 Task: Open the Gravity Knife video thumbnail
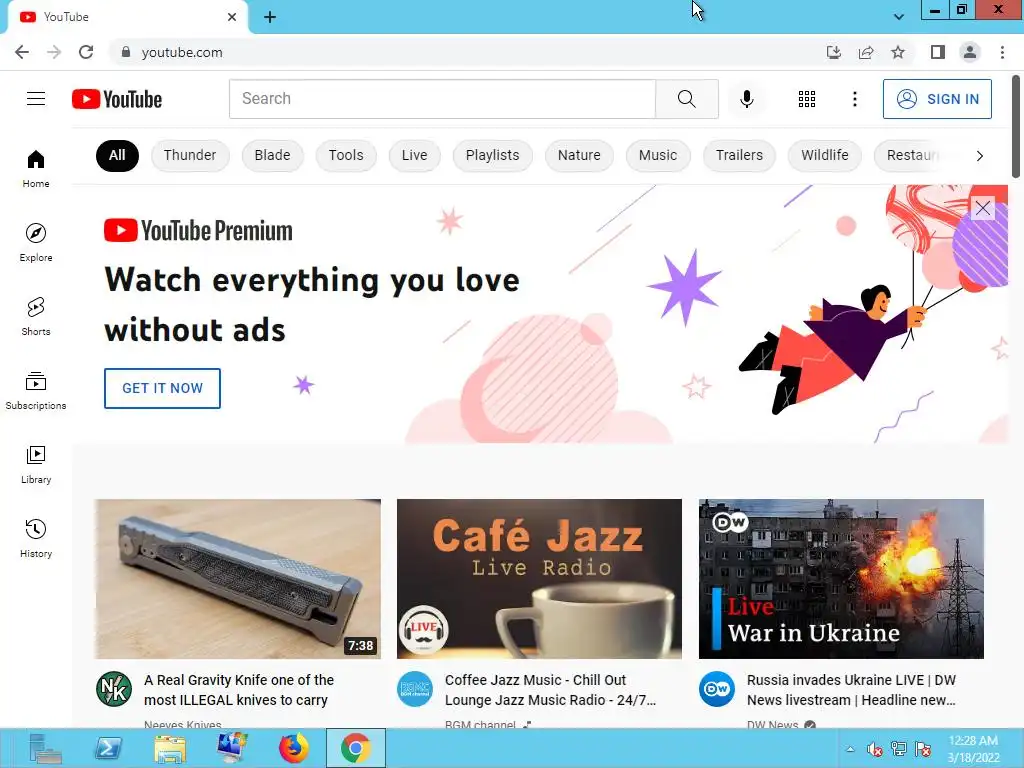click(x=238, y=579)
